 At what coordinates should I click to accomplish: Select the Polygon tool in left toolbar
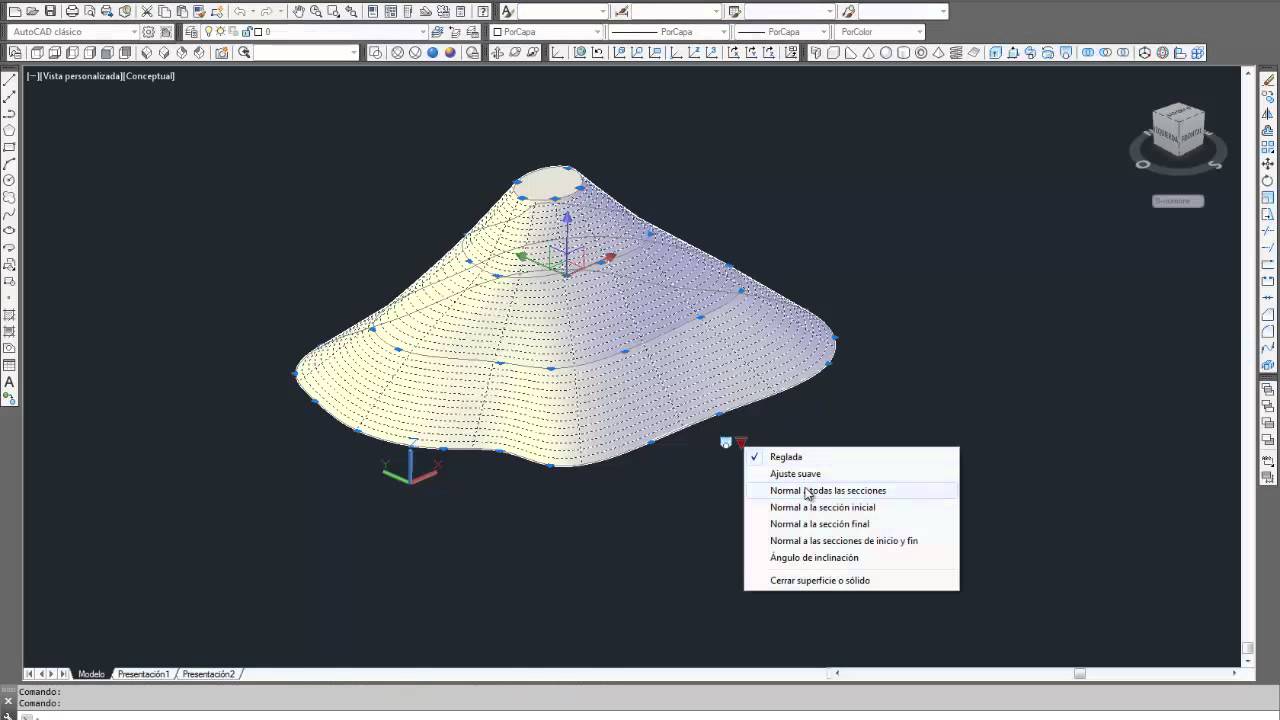point(10,130)
